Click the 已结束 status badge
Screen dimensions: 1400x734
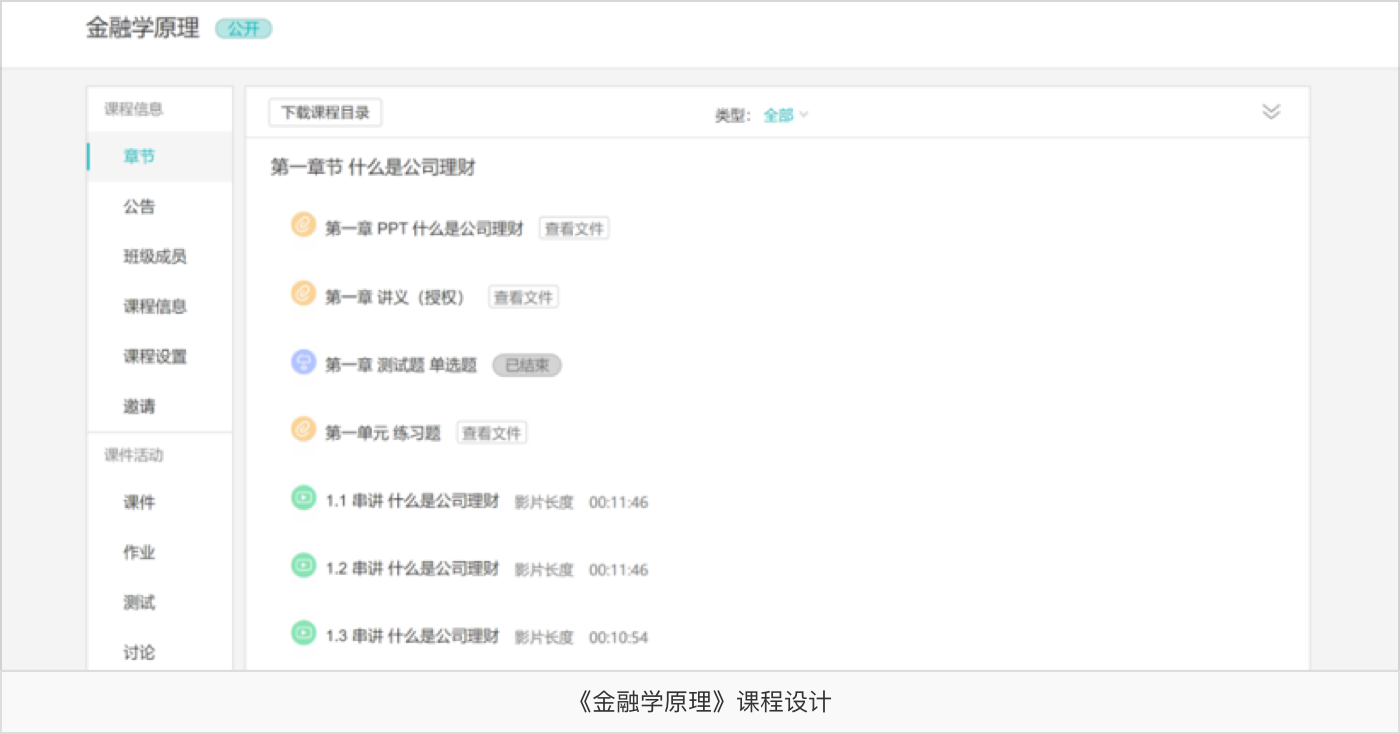click(x=526, y=365)
